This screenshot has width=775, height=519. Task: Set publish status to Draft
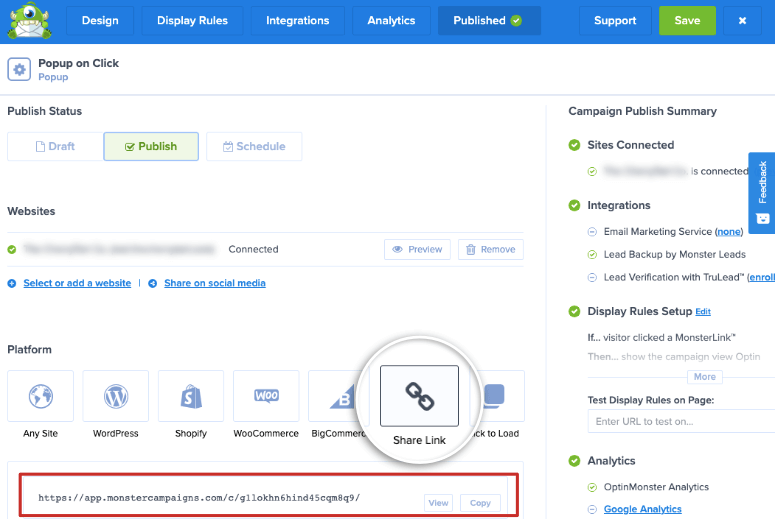[x=55, y=146]
